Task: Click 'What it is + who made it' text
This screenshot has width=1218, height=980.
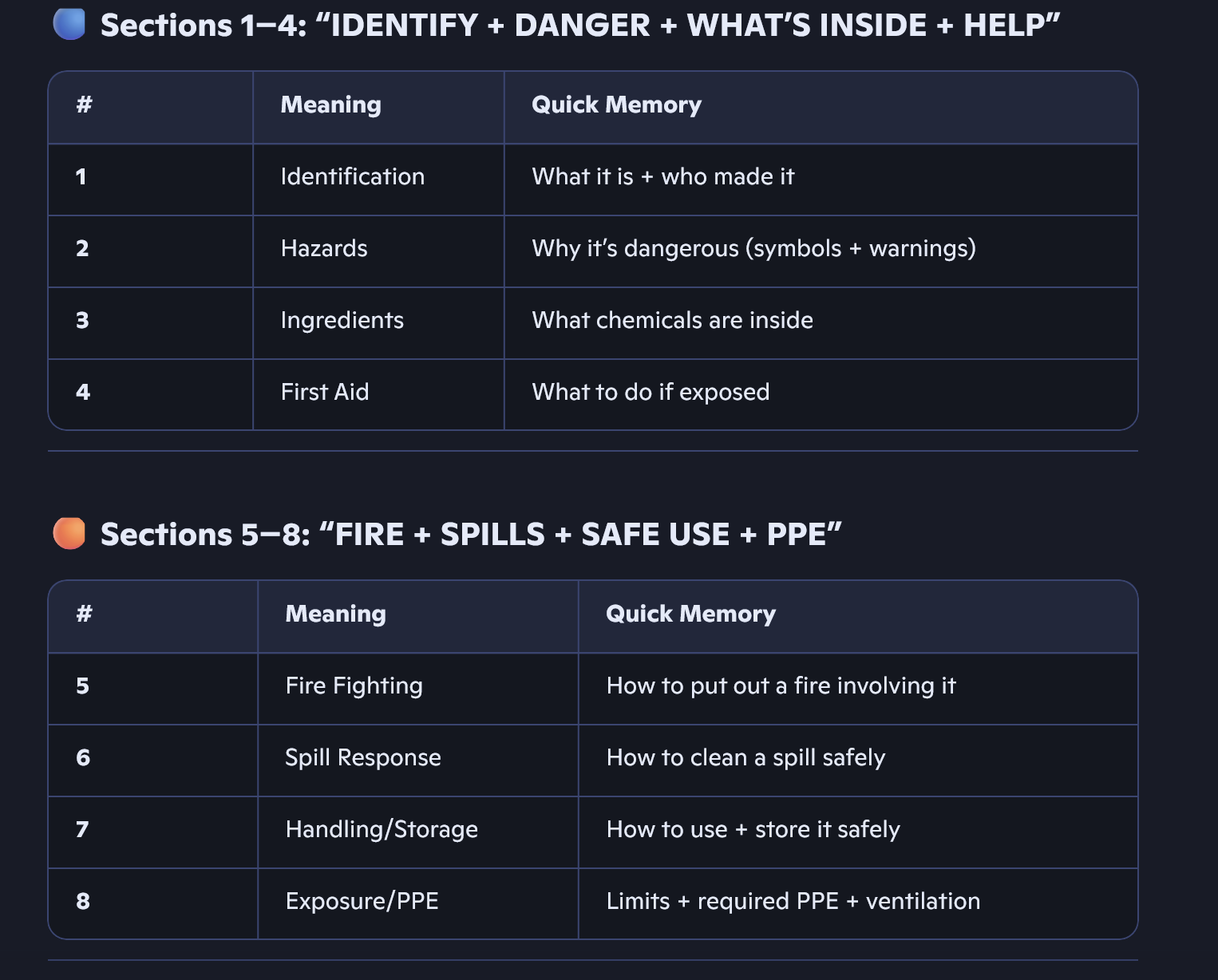Action: click(662, 177)
